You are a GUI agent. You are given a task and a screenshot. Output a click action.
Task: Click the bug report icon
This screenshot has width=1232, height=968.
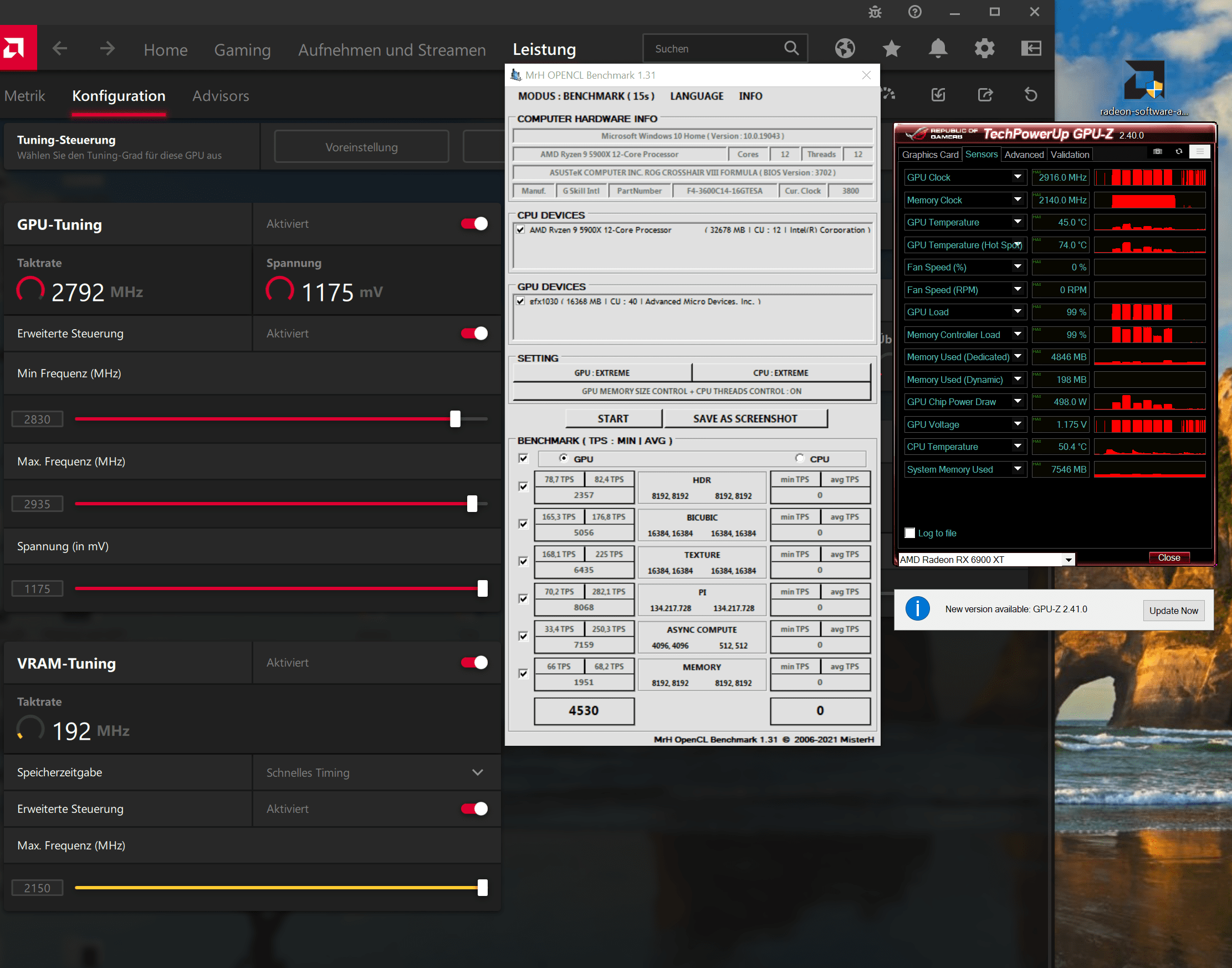[875, 12]
